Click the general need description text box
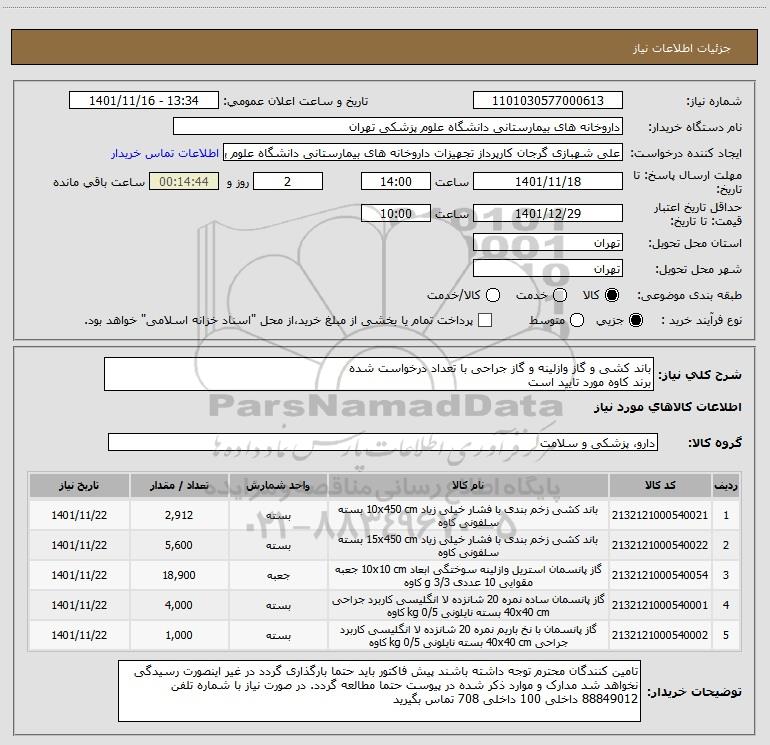This screenshot has height=745, width=770. 379,374
